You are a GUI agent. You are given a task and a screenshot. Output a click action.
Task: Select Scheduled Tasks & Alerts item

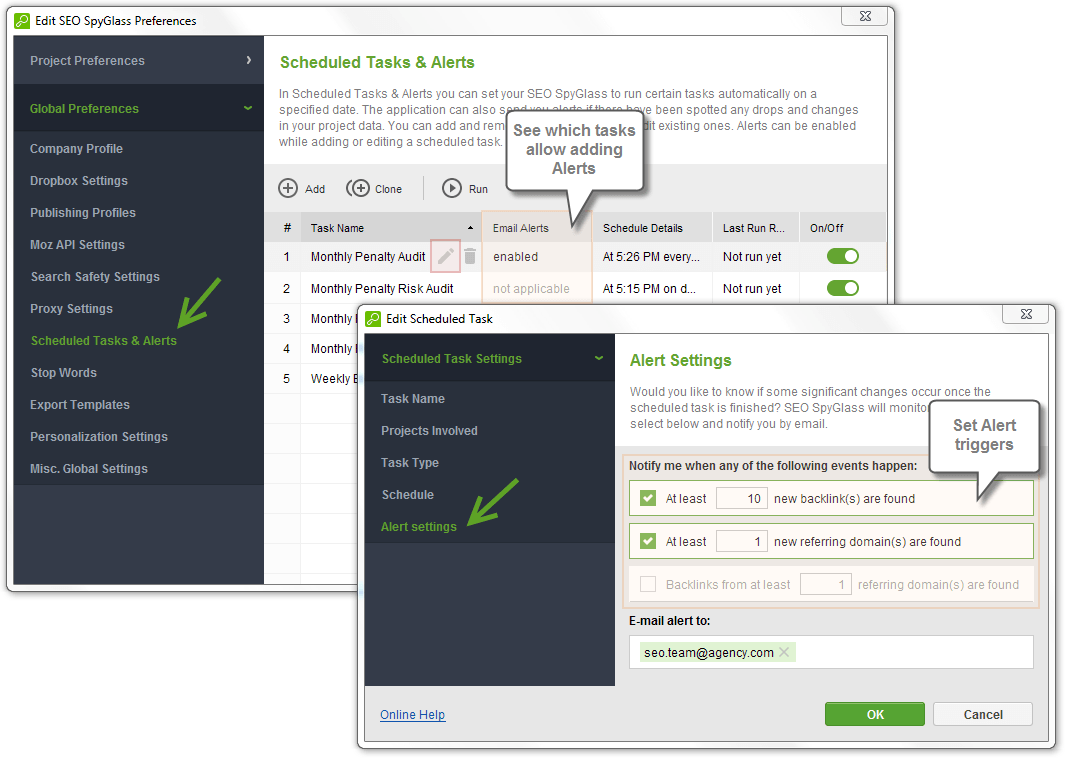coord(103,340)
